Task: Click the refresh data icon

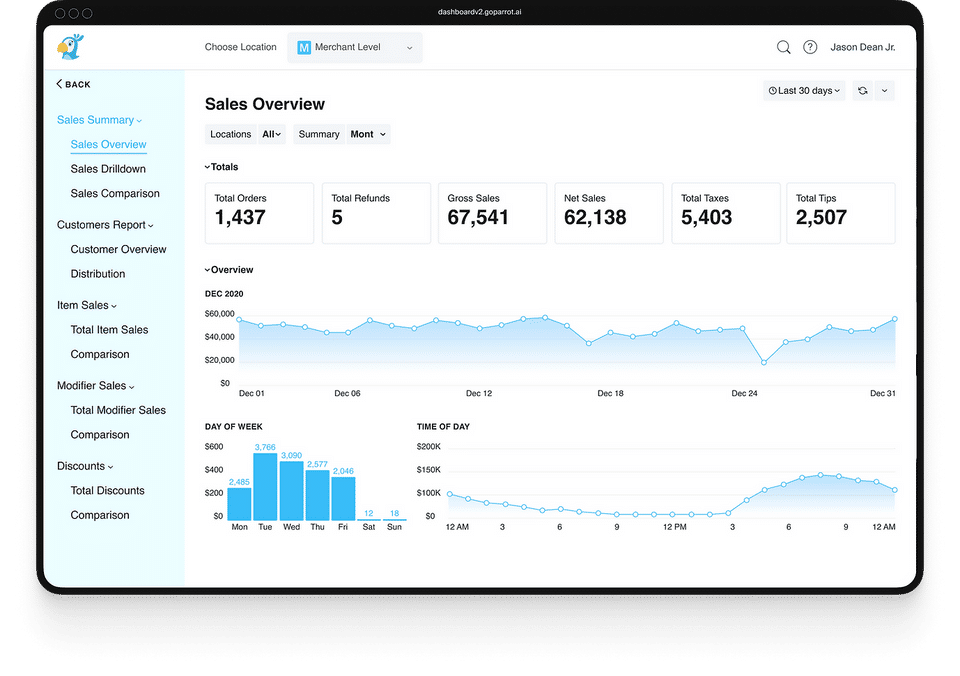Action: 863,91
